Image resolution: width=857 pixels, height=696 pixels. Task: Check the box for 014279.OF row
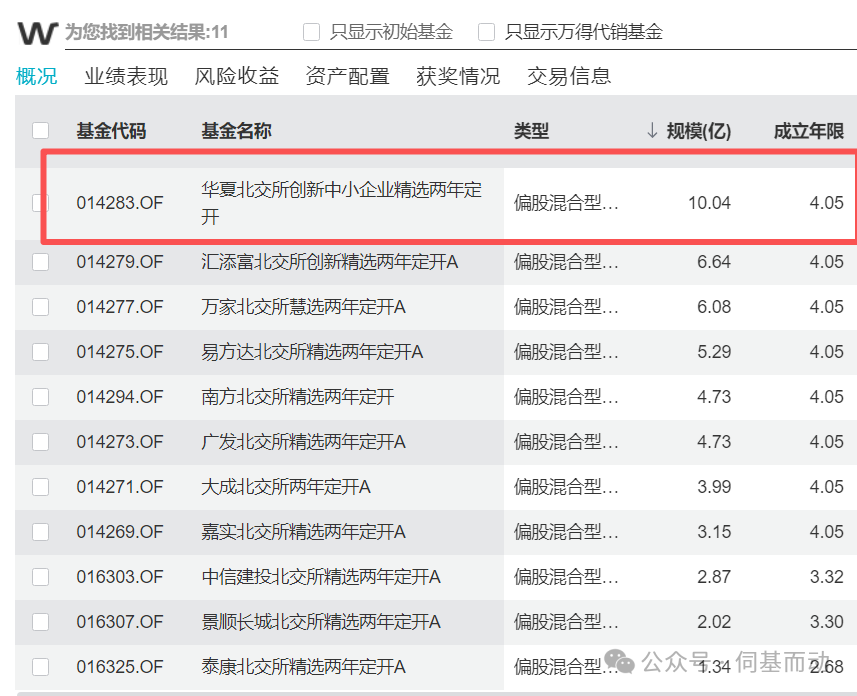40,262
